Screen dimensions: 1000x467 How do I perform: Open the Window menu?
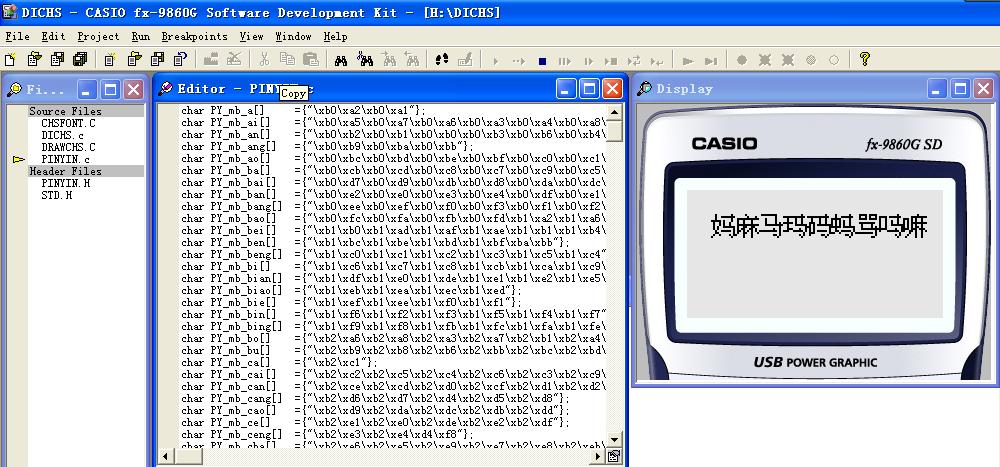(x=293, y=36)
